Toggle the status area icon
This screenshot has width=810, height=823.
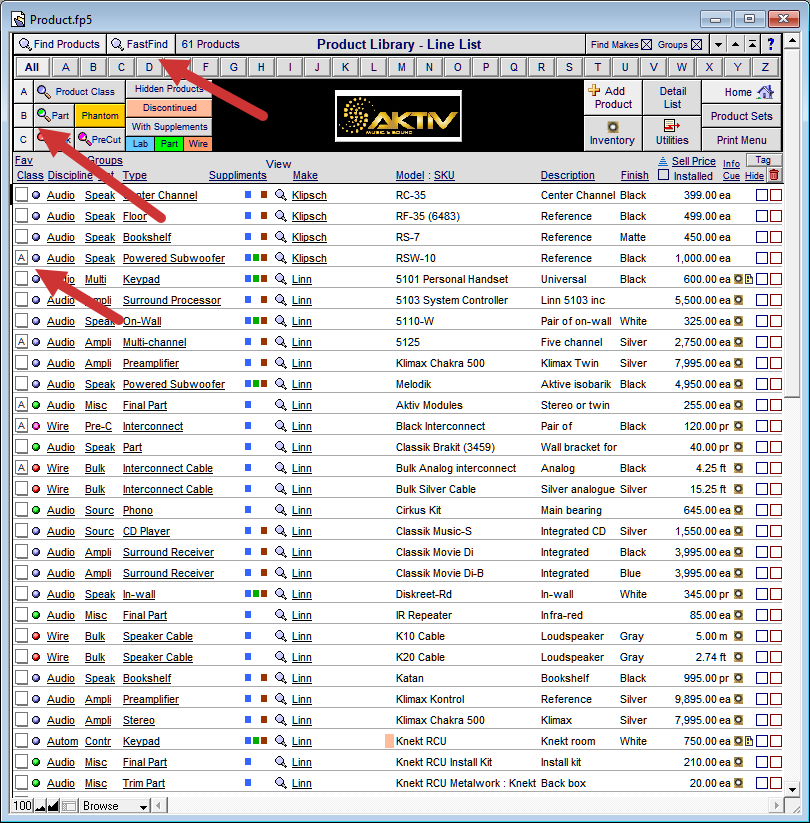[69, 806]
